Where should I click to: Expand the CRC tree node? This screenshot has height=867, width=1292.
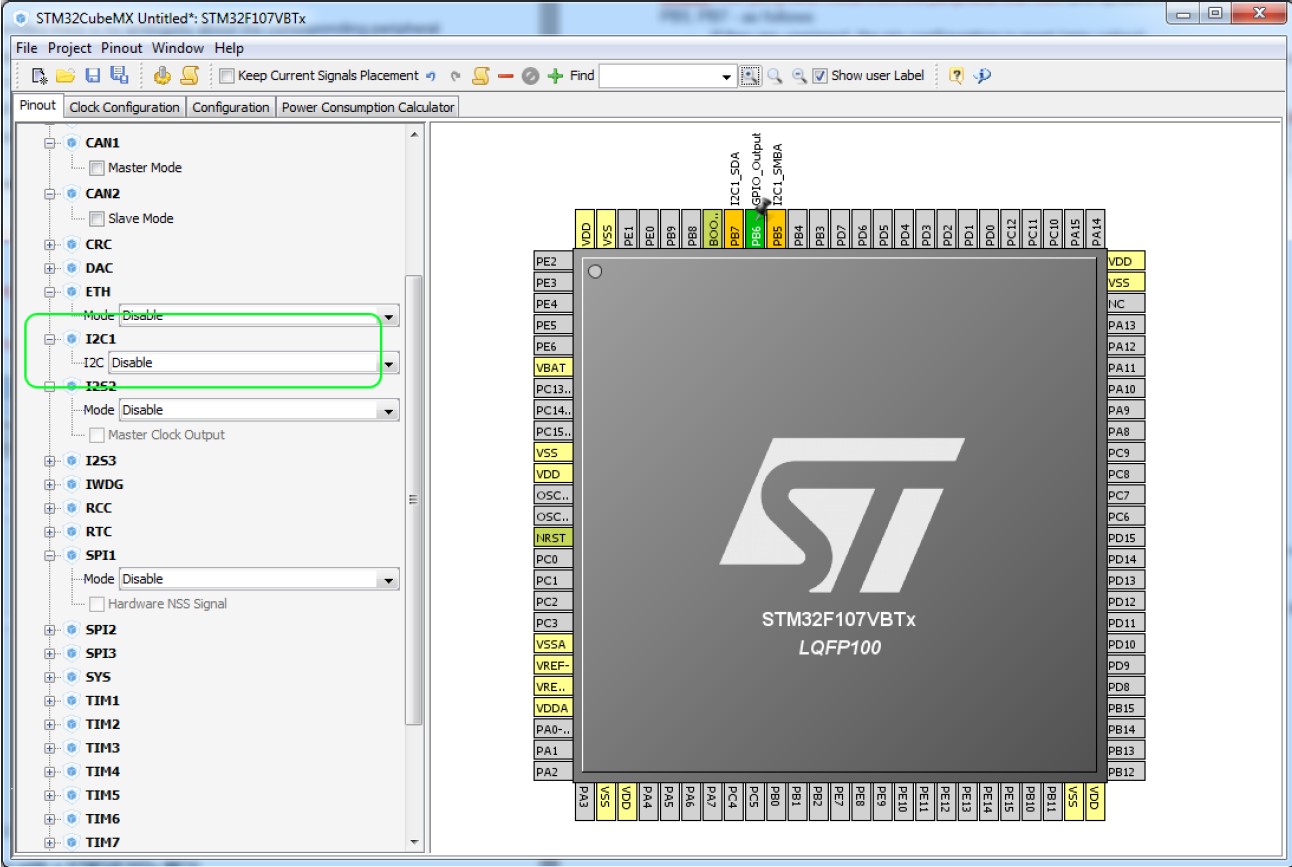coord(50,244)
